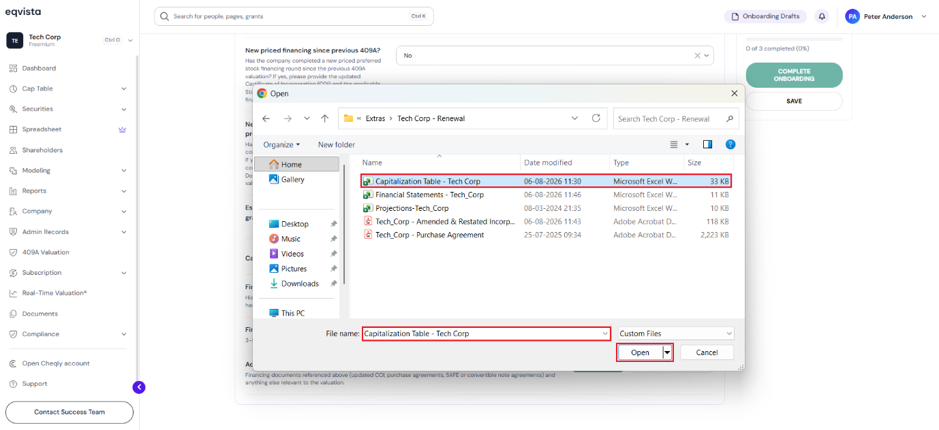Click the Complete Onboarding button
The height and width of the screenshot is (430, 939).
pos(793,75)
